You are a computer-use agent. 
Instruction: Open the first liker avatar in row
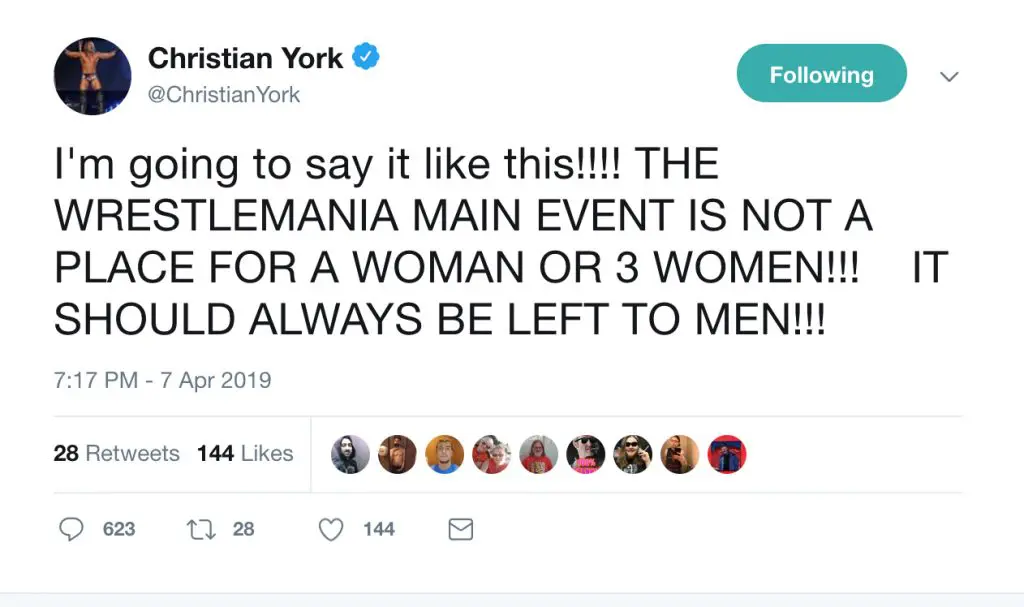tap(350, 454)
